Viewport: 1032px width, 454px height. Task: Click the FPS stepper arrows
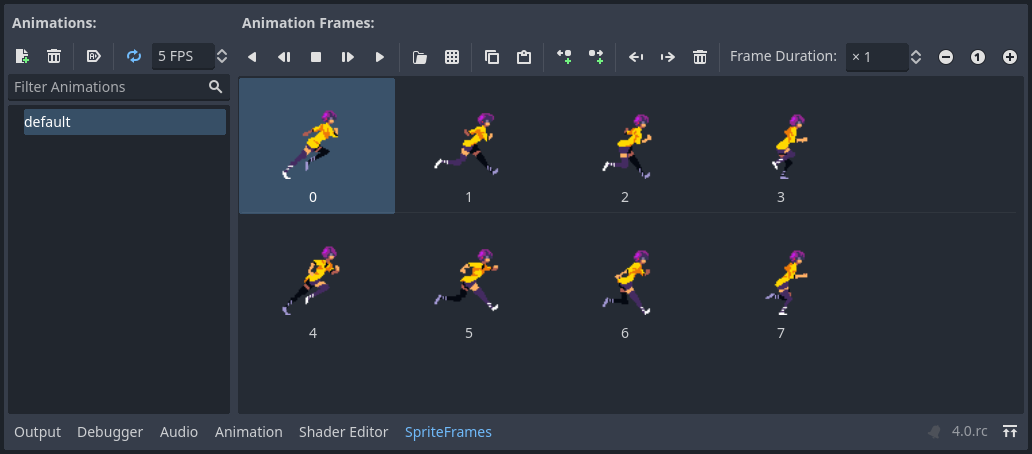tap(222, 57)
